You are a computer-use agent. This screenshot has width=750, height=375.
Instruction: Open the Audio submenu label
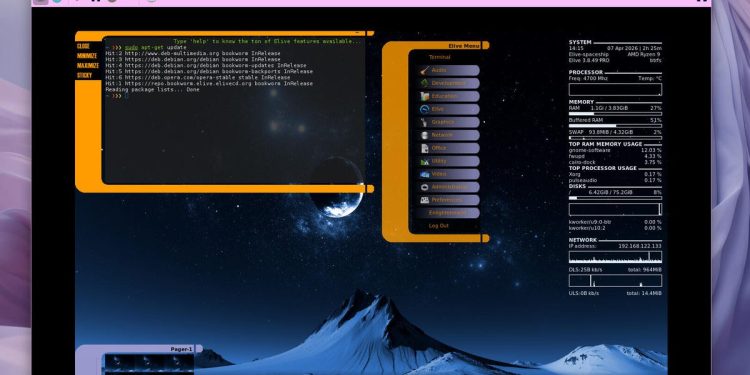click(439, 70)
